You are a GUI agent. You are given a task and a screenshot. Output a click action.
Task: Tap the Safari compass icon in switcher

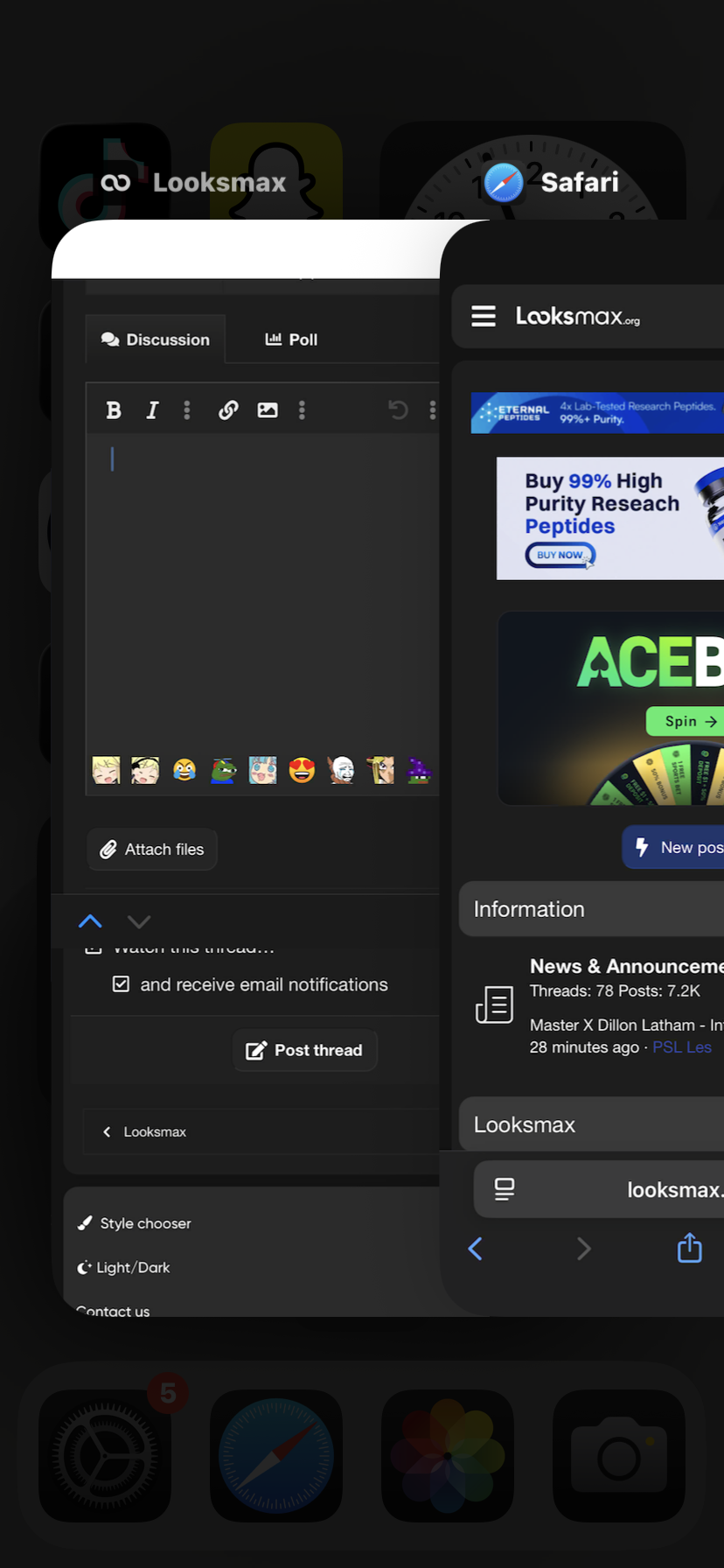pos(504,183)
